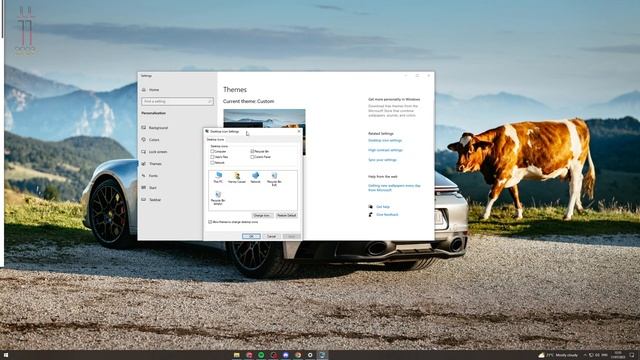Close the Settings window

(429, 76)
